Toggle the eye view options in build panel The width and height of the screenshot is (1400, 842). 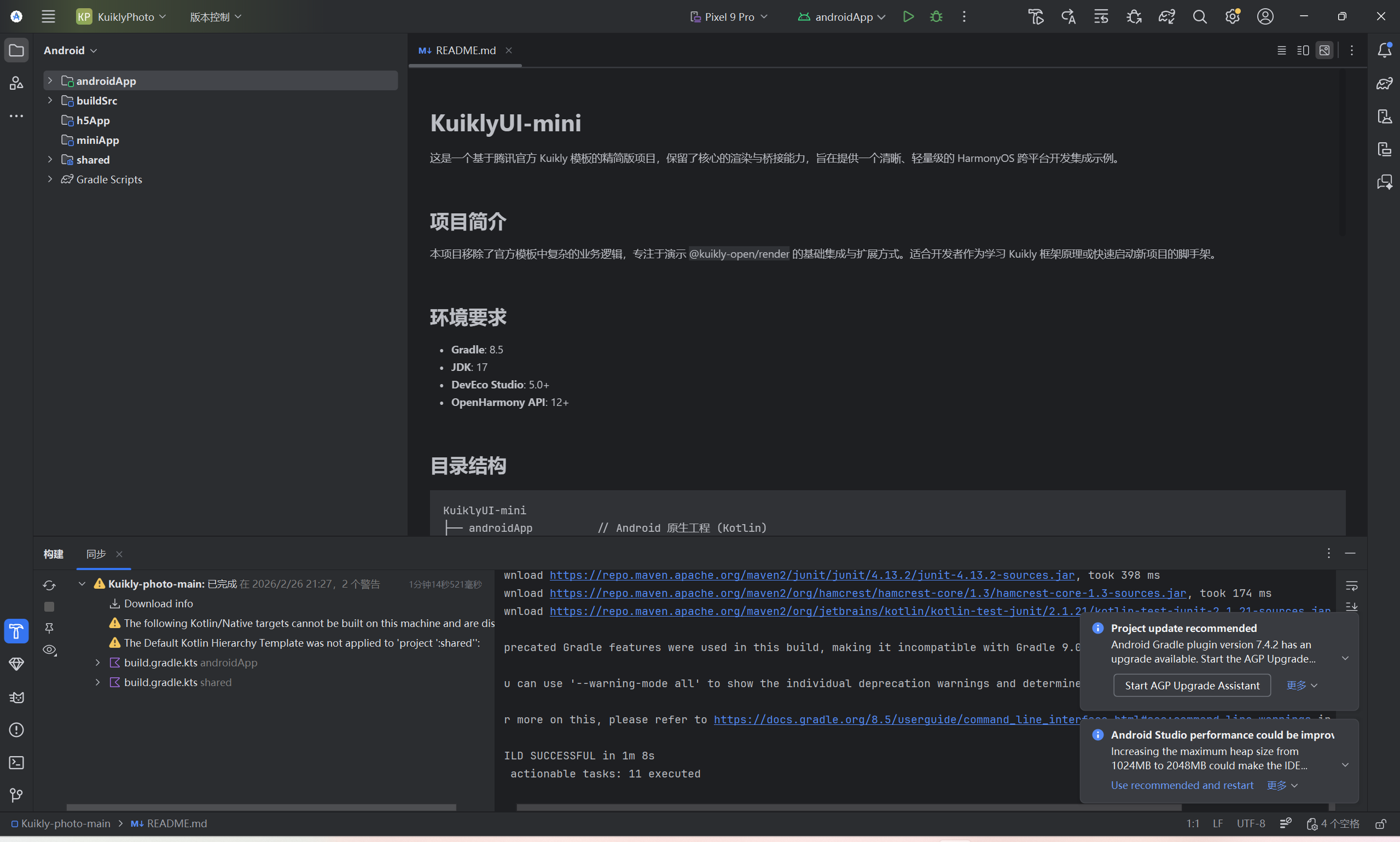[49, 649]
